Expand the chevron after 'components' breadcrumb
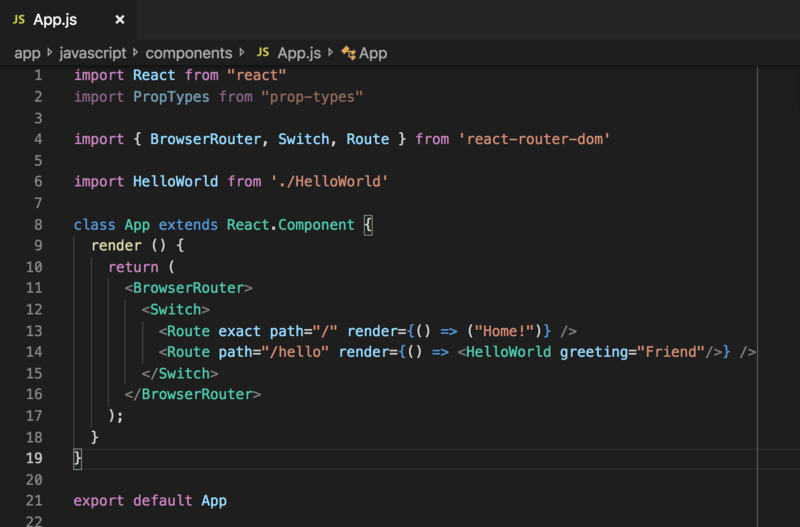Screen dimensions: 800x527 tap(242, 53)
